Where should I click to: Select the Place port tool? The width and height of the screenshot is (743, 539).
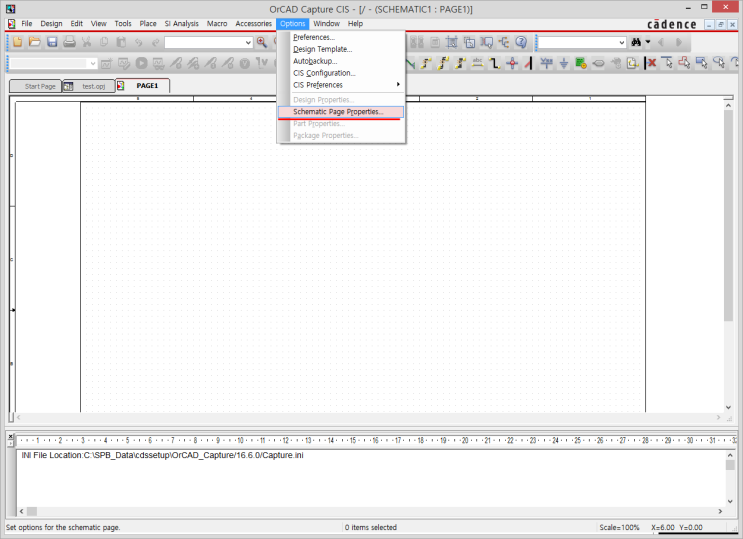598,63
